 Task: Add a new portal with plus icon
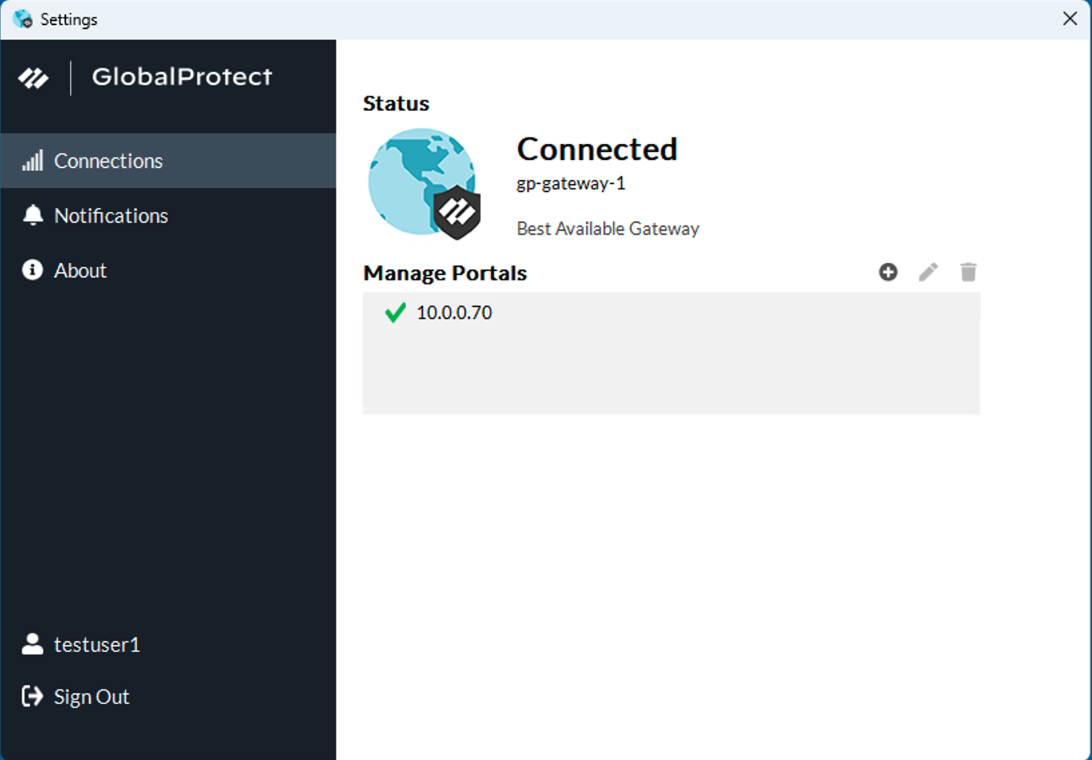click(x=888, y=272)
